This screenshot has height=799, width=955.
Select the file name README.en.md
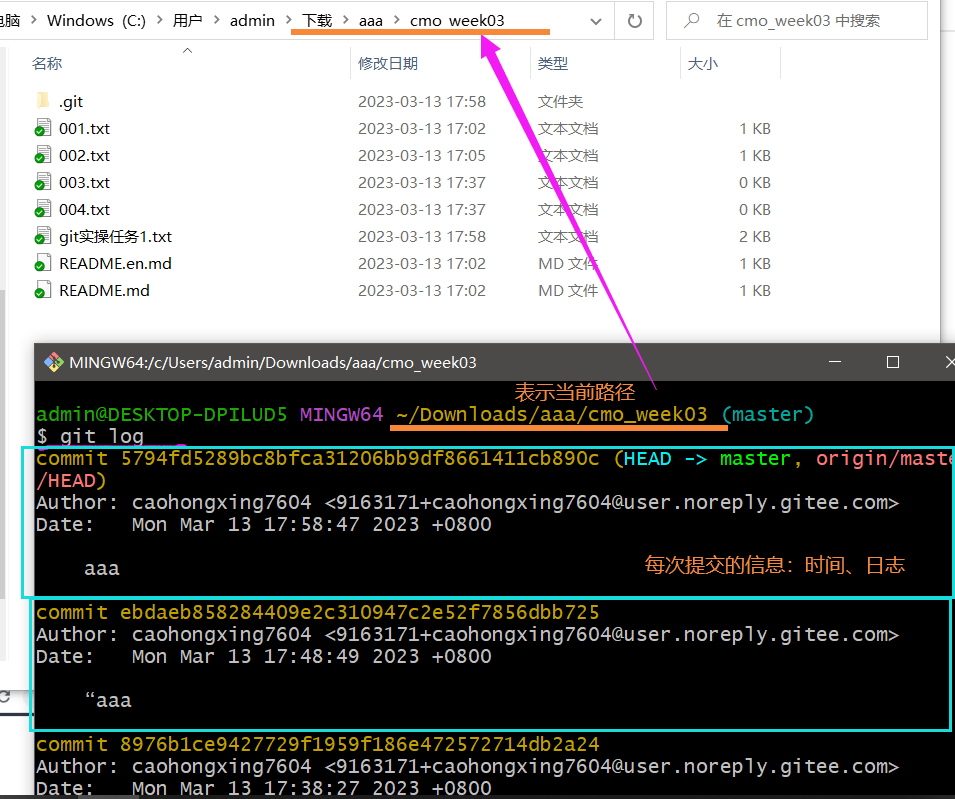pyautogui.click(x=115, y=263)
